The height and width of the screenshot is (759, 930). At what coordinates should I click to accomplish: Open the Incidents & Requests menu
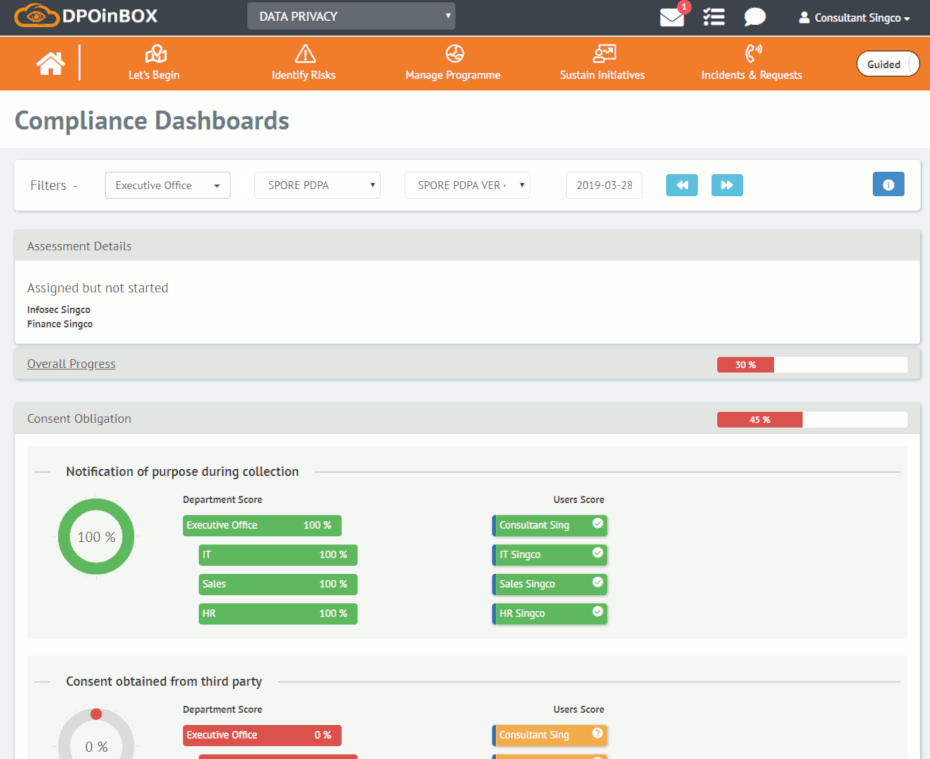(x=751, y=63)
